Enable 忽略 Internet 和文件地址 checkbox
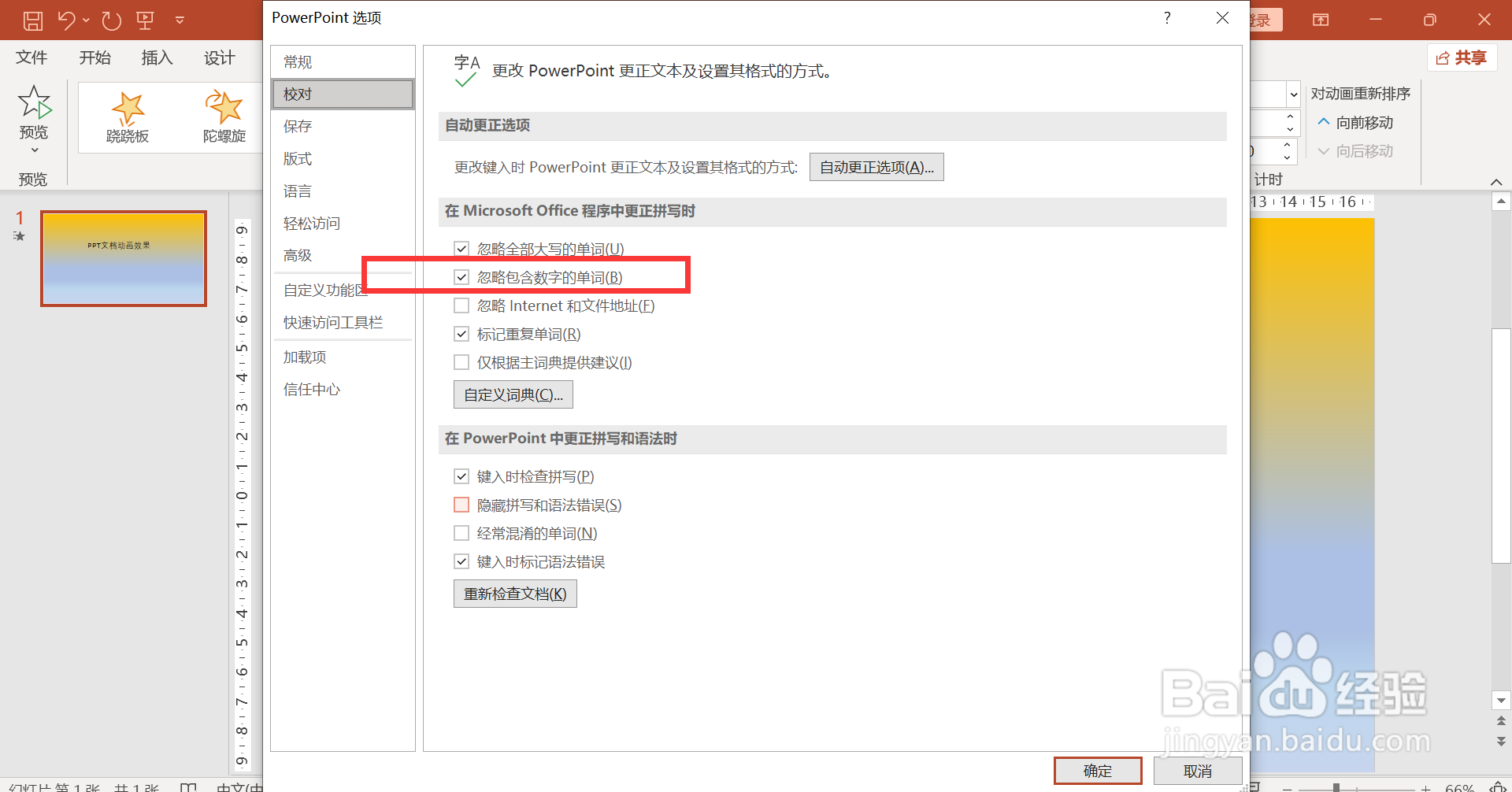 click(461, 305)
